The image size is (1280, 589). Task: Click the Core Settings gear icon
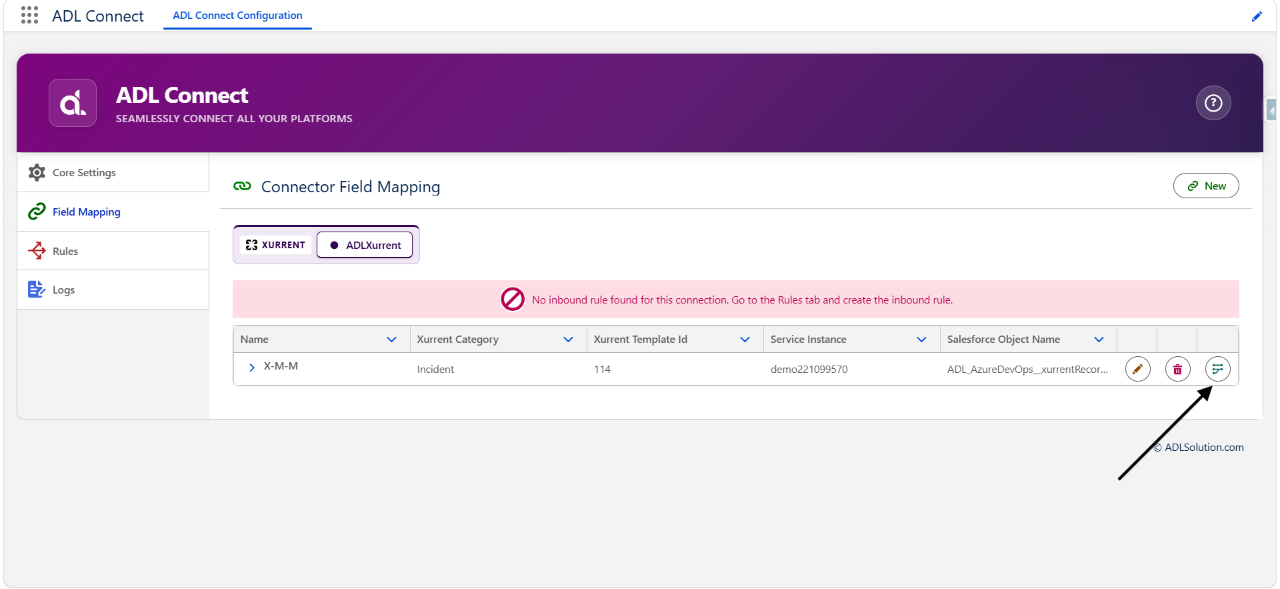click(37, 173)
